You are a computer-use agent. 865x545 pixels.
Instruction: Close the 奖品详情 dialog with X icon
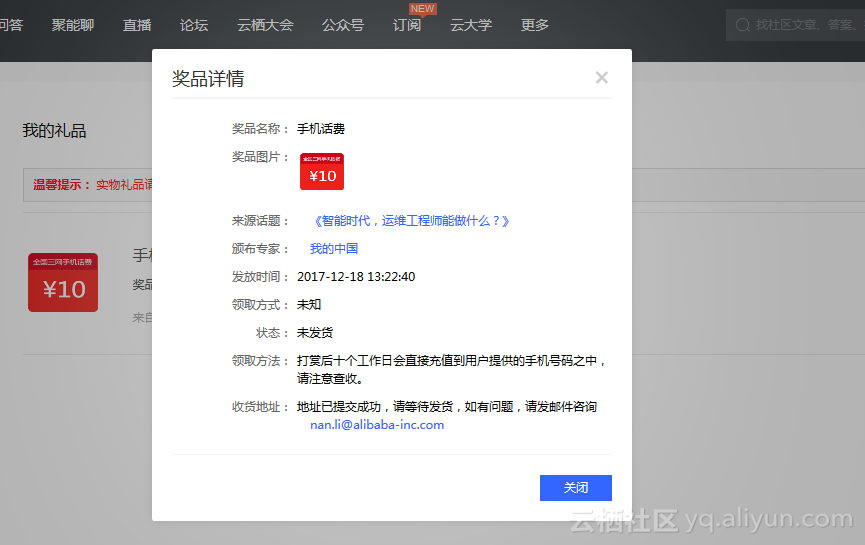tap(601, 78)
